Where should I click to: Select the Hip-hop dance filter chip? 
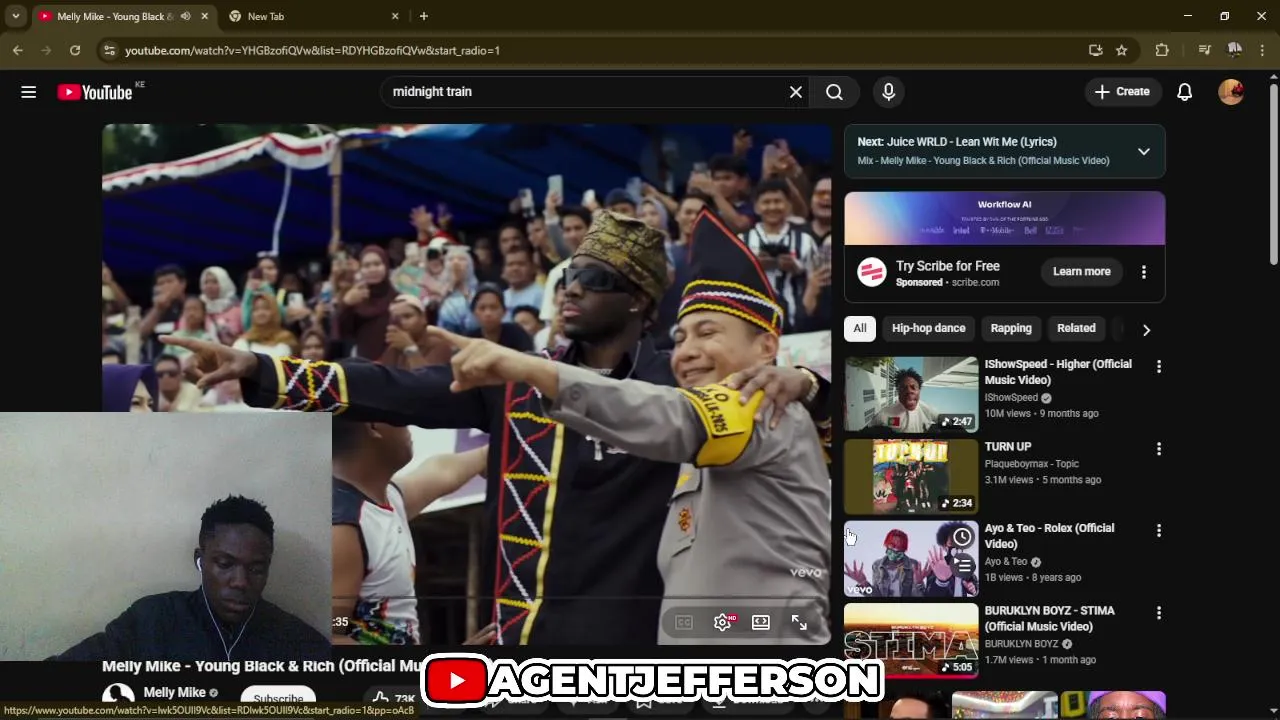tap(928, 328)
